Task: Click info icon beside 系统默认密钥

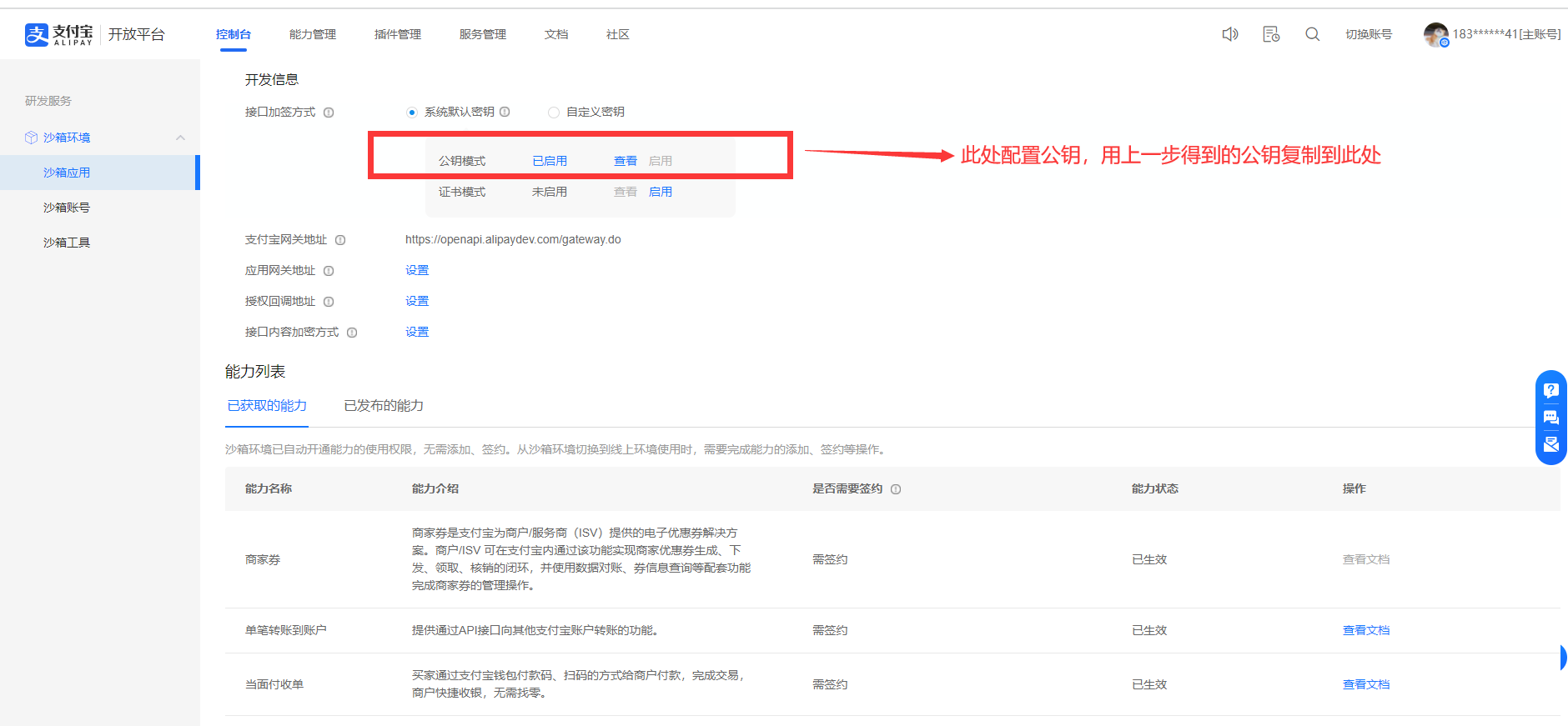Action: (x=505, y=112)
